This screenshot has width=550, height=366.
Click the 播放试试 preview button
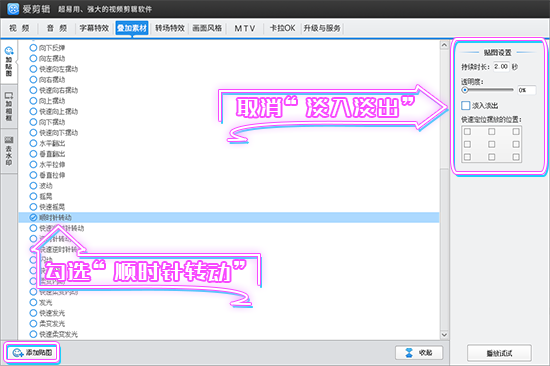[x=499, y=353]
